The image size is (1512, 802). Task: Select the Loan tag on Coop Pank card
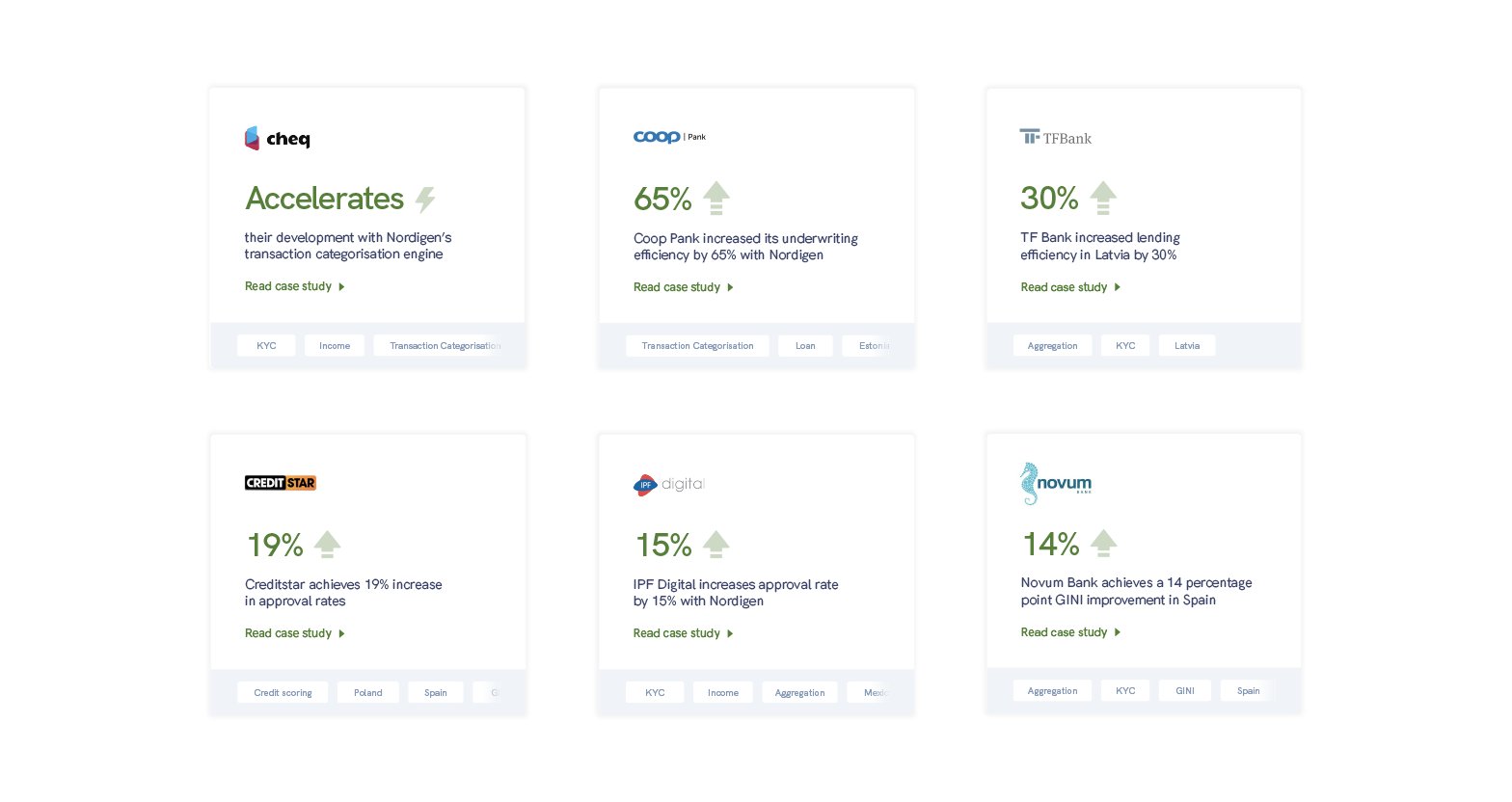click(805, 346)
